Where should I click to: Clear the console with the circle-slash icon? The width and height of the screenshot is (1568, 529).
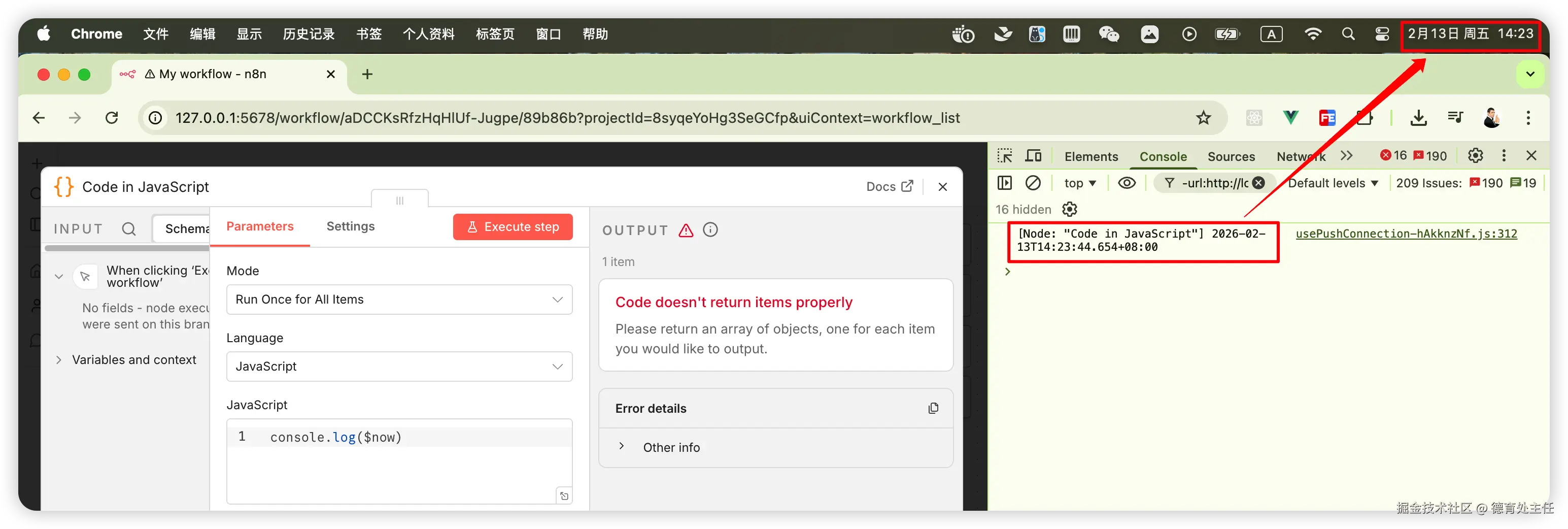[1033, 183]
